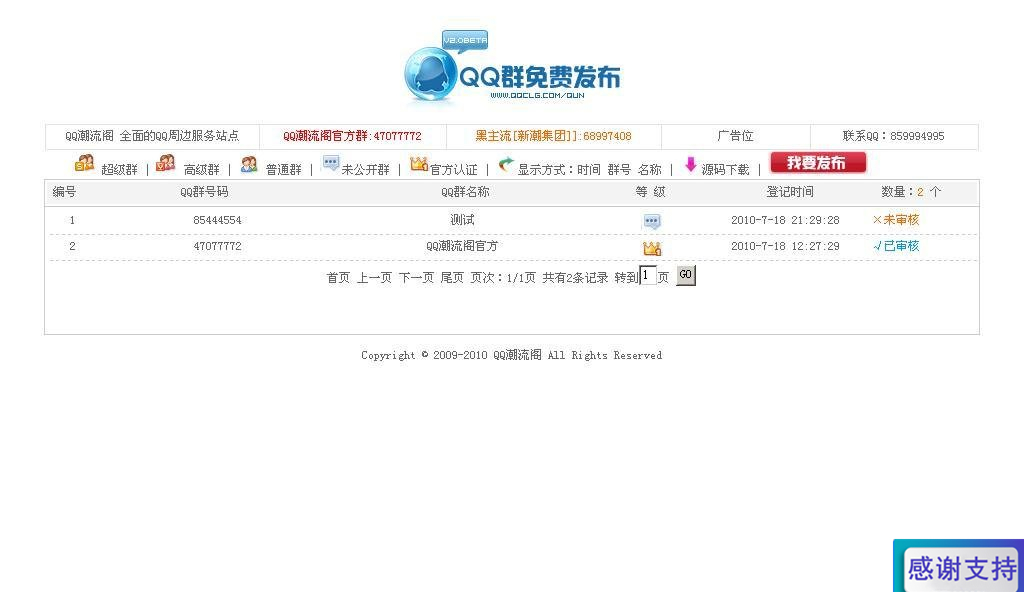Screen dimensions: 1024x592
Task: Click timestamp 2010-7-18 12:27:29
Action: pos(785,246)
